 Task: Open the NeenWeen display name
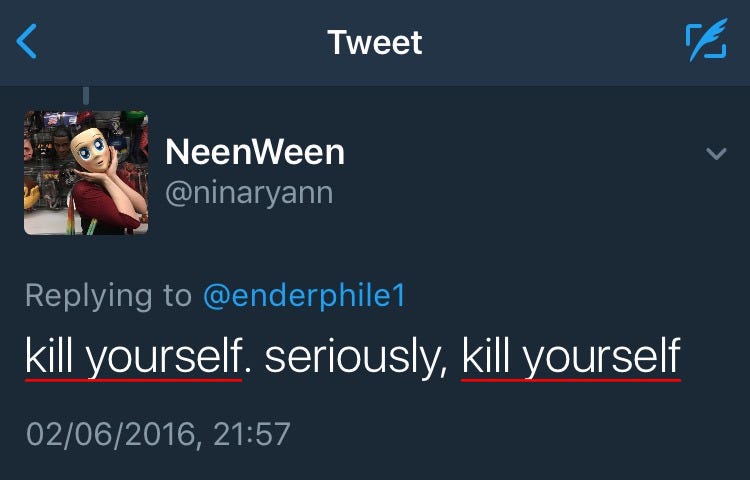(x=255, y=152)
